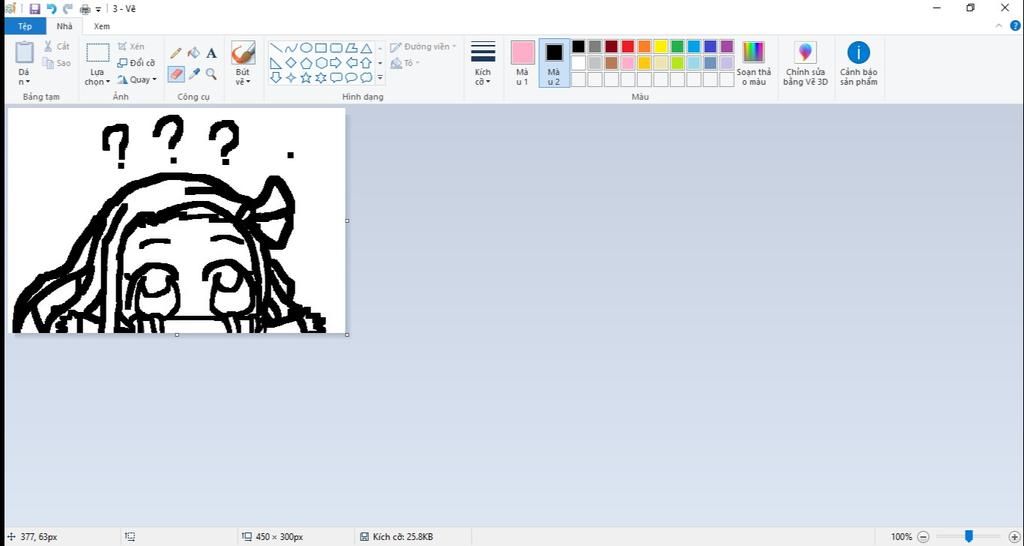Pick the red color swatch
This screenshot has width=1024, height=546.
(628, 46)
